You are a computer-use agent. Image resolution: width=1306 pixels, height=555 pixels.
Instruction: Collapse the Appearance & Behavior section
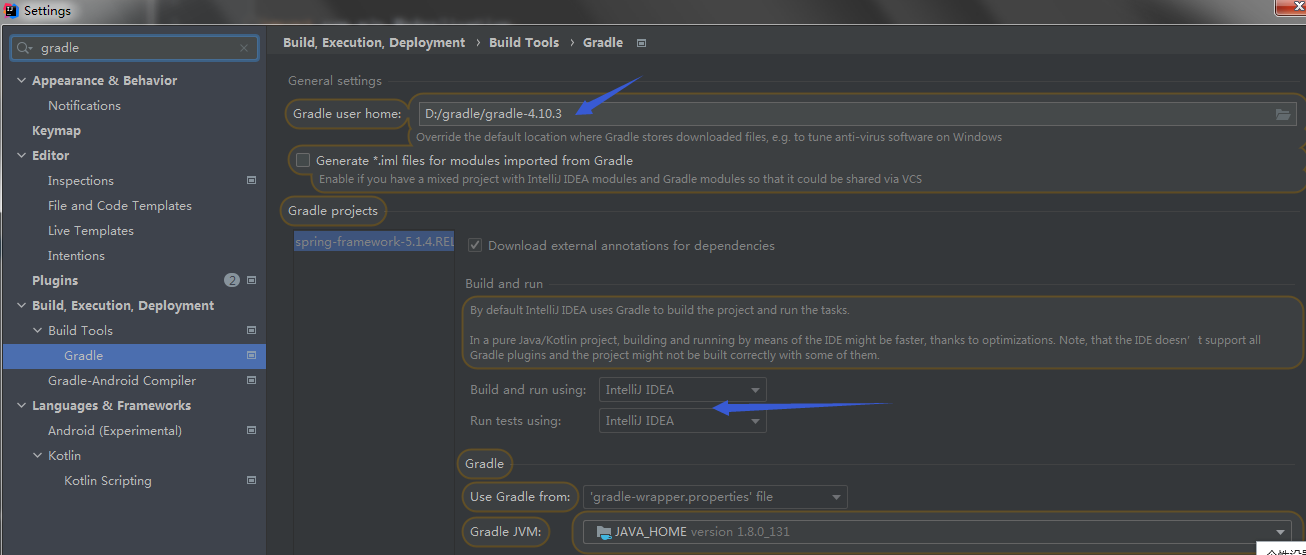(x=22, y=80)
